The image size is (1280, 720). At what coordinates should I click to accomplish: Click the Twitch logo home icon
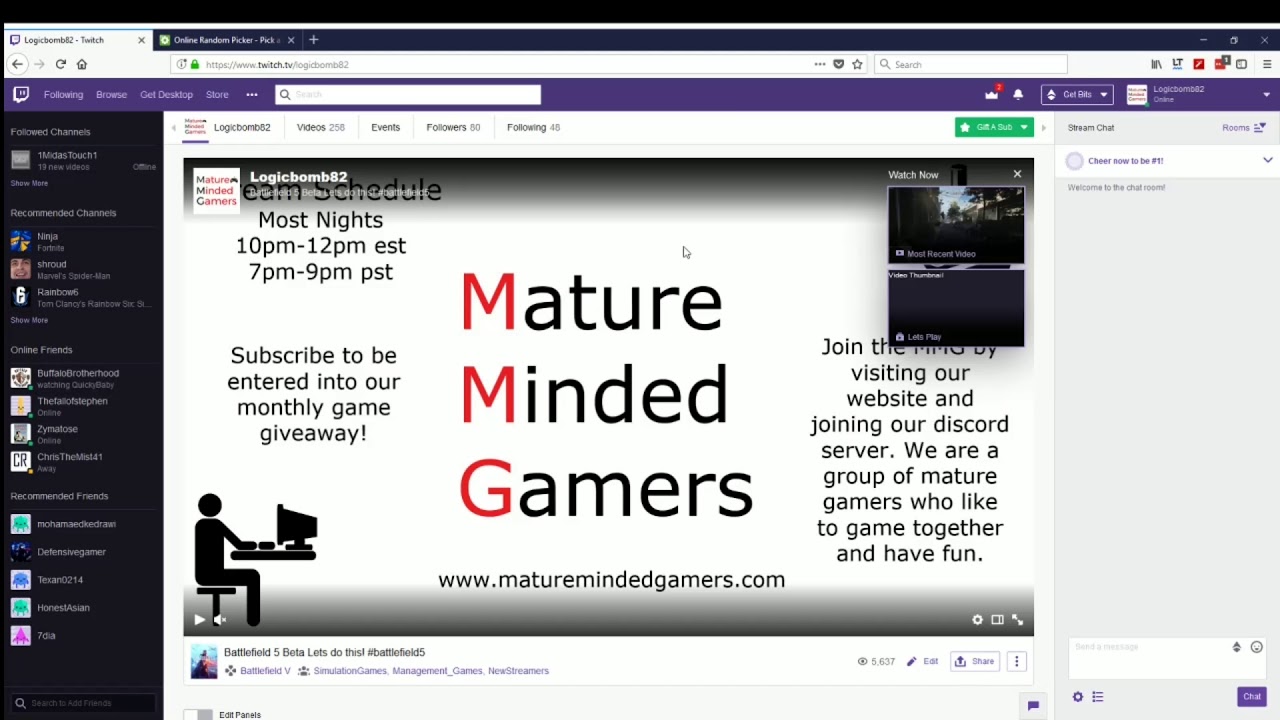click(21, 94)
